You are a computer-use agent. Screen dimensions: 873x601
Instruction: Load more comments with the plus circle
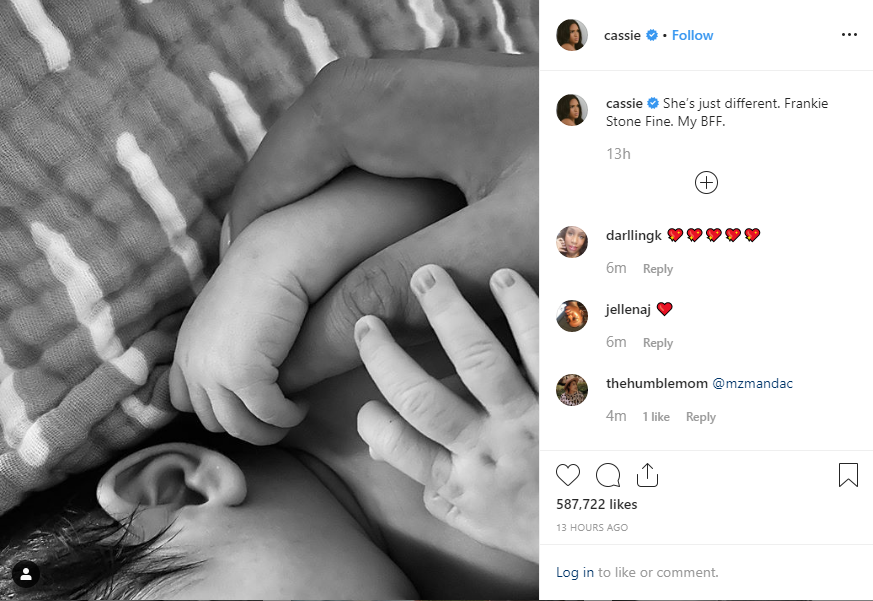tap(706, 183)
